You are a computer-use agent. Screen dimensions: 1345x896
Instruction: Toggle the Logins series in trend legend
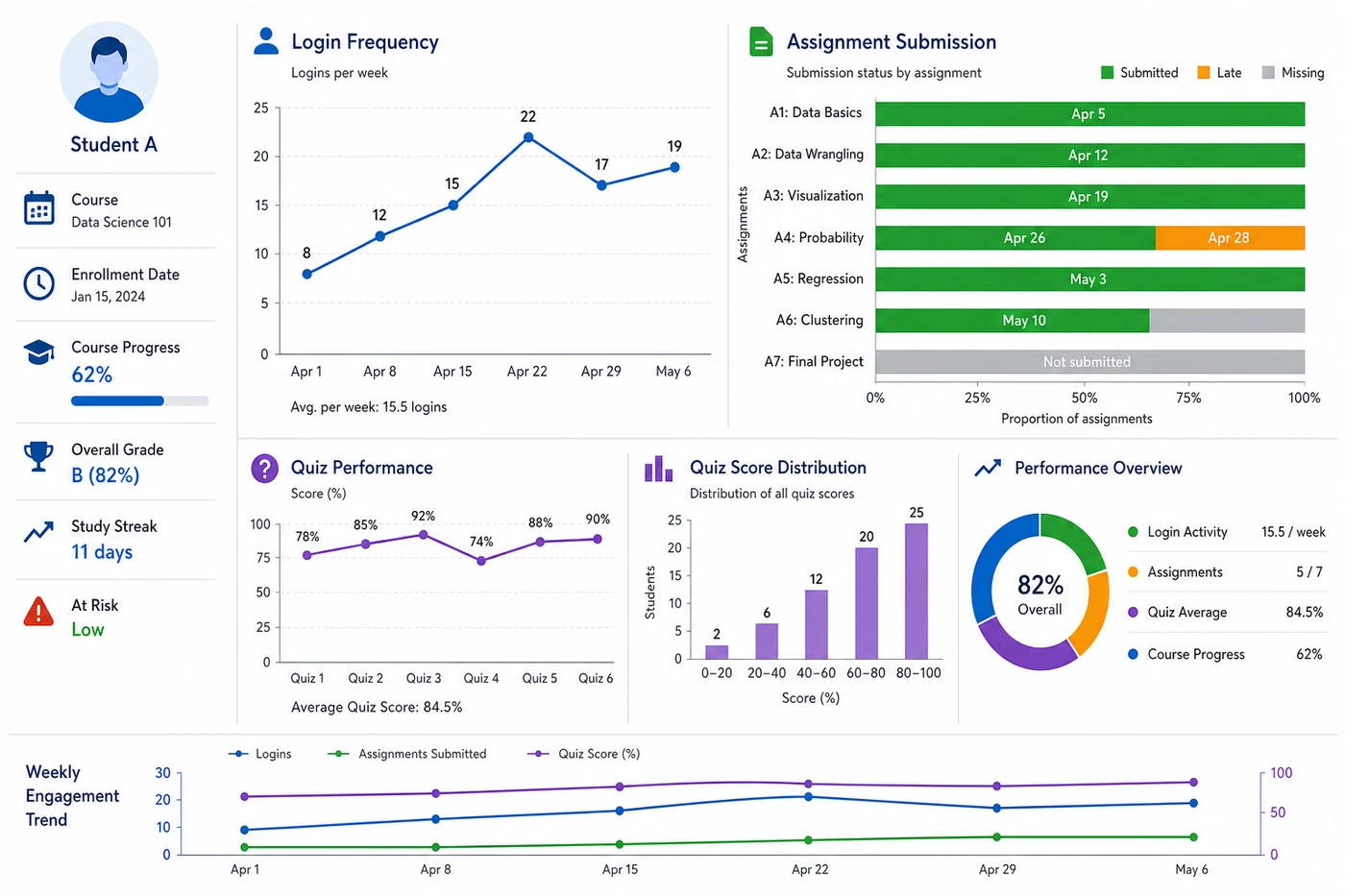point(259,754)
